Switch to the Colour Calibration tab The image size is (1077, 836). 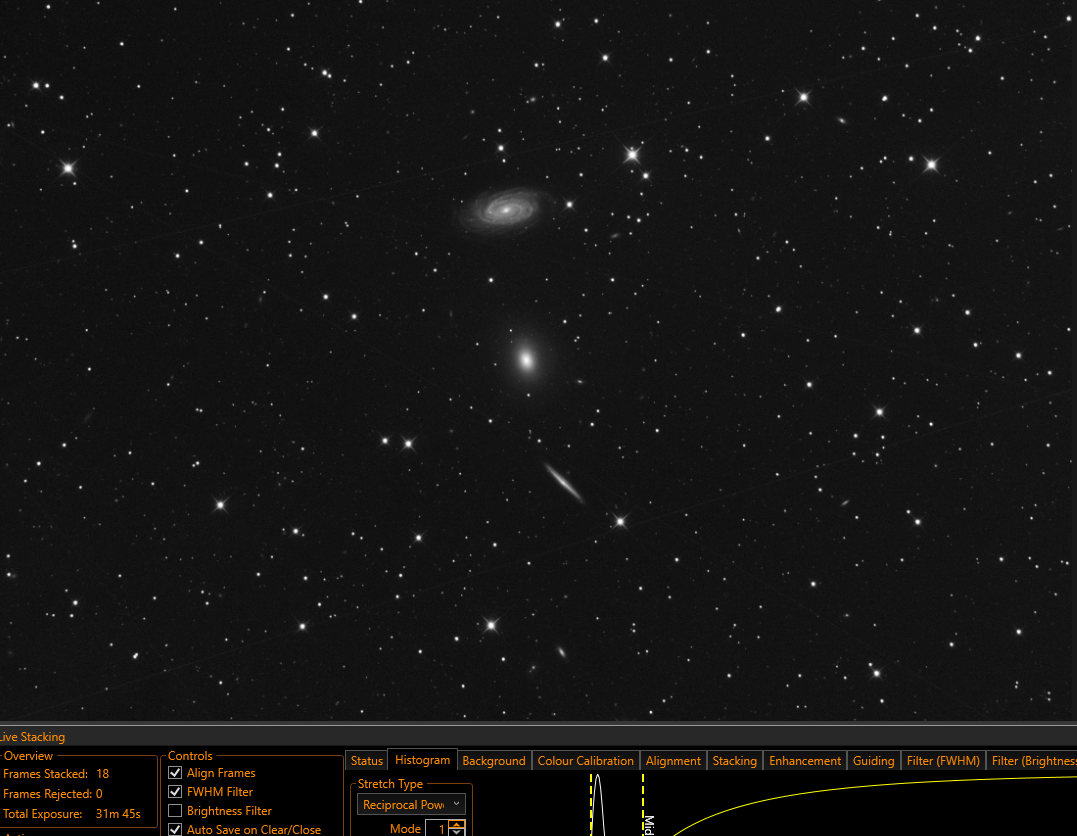tap(585, 760)
